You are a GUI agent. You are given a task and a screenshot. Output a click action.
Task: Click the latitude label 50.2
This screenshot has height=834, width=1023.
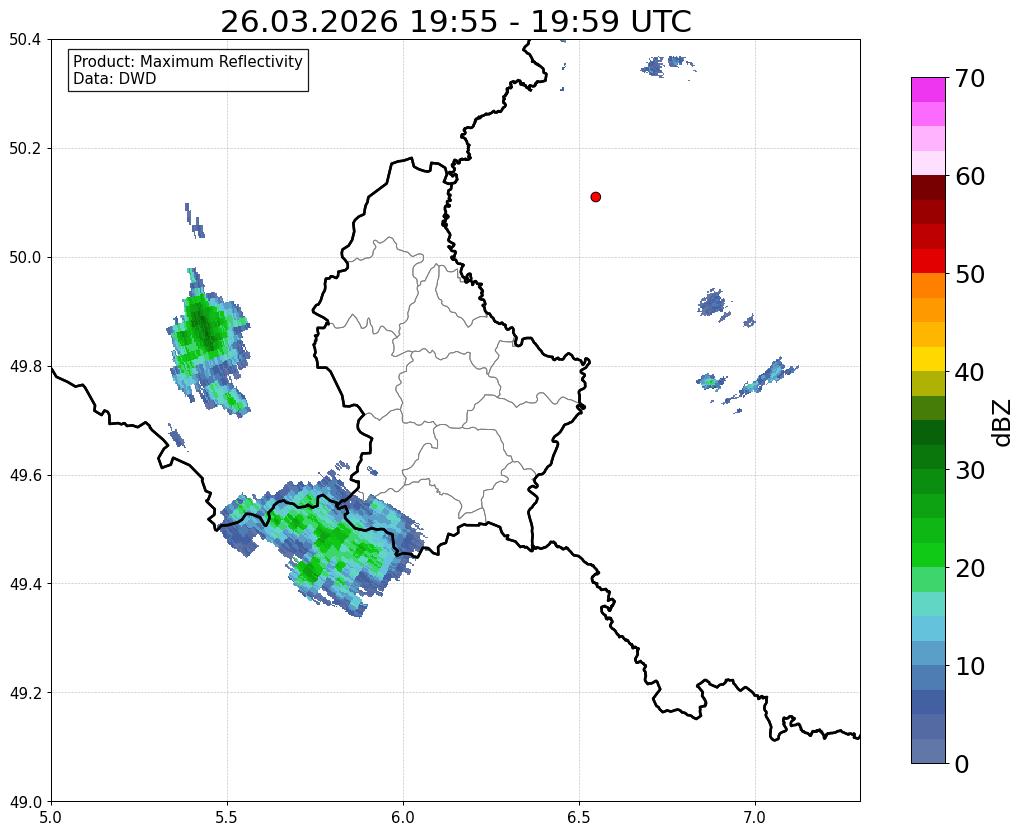coord(25,149)
